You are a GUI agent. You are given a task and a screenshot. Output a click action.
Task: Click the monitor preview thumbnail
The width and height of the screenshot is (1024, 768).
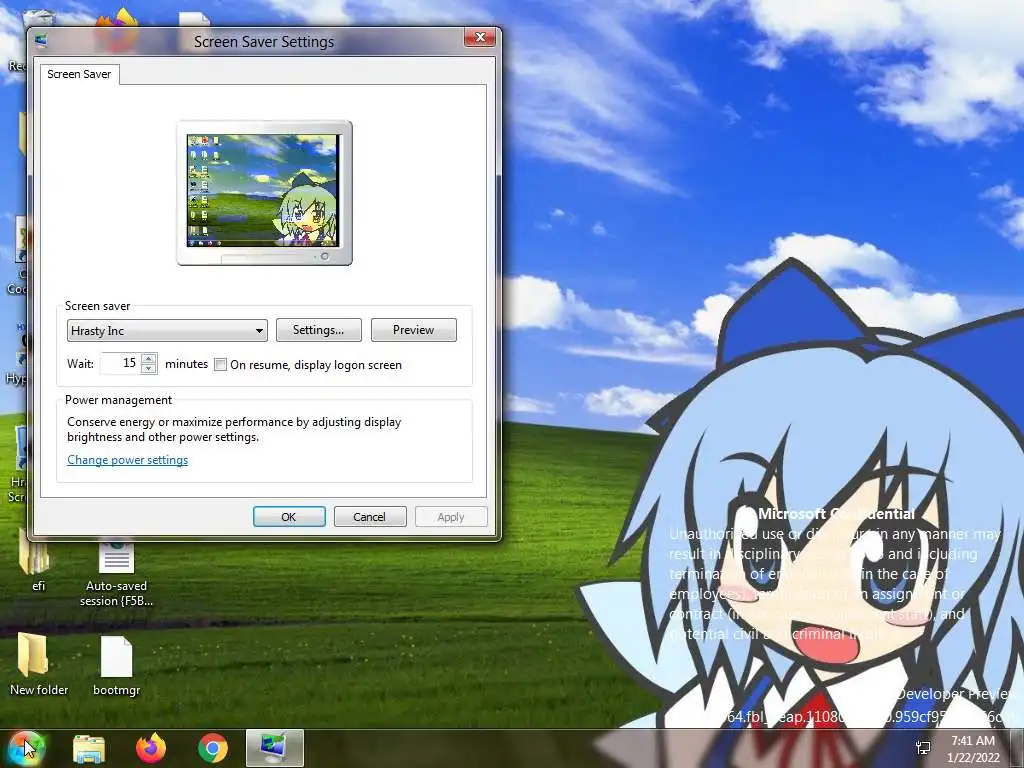[264, 193]
